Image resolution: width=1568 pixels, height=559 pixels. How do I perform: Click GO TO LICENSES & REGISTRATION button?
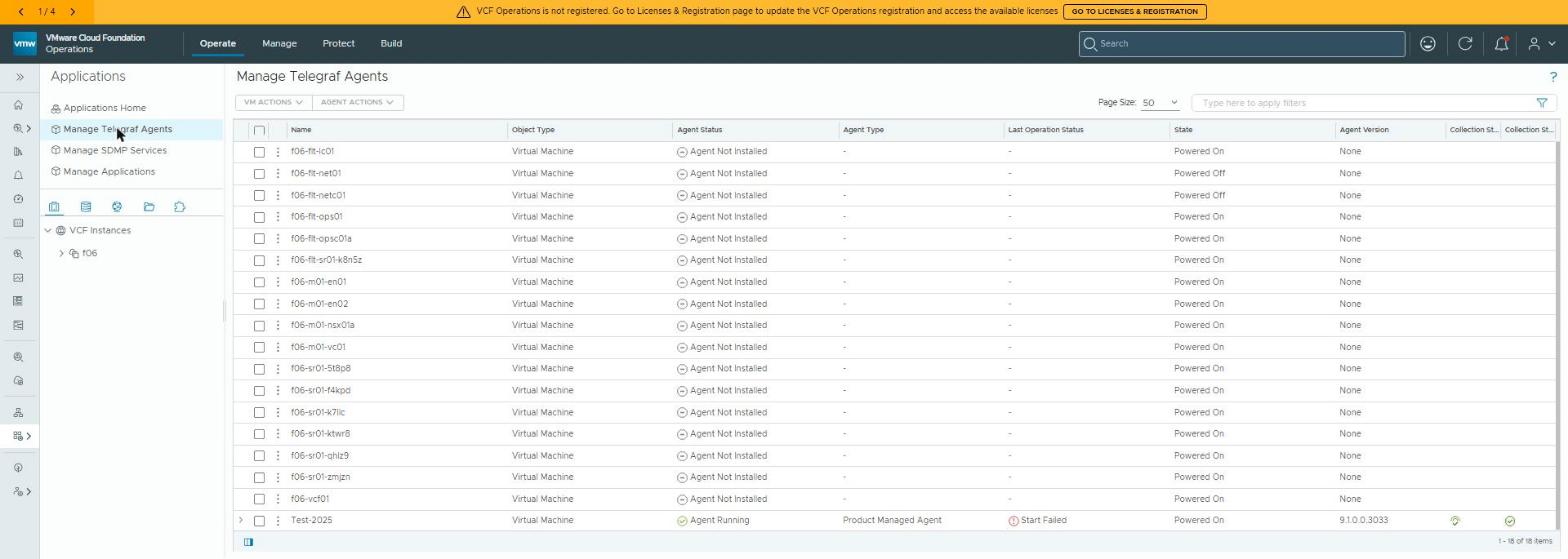pyautogui.click(x=1134, y=12)
